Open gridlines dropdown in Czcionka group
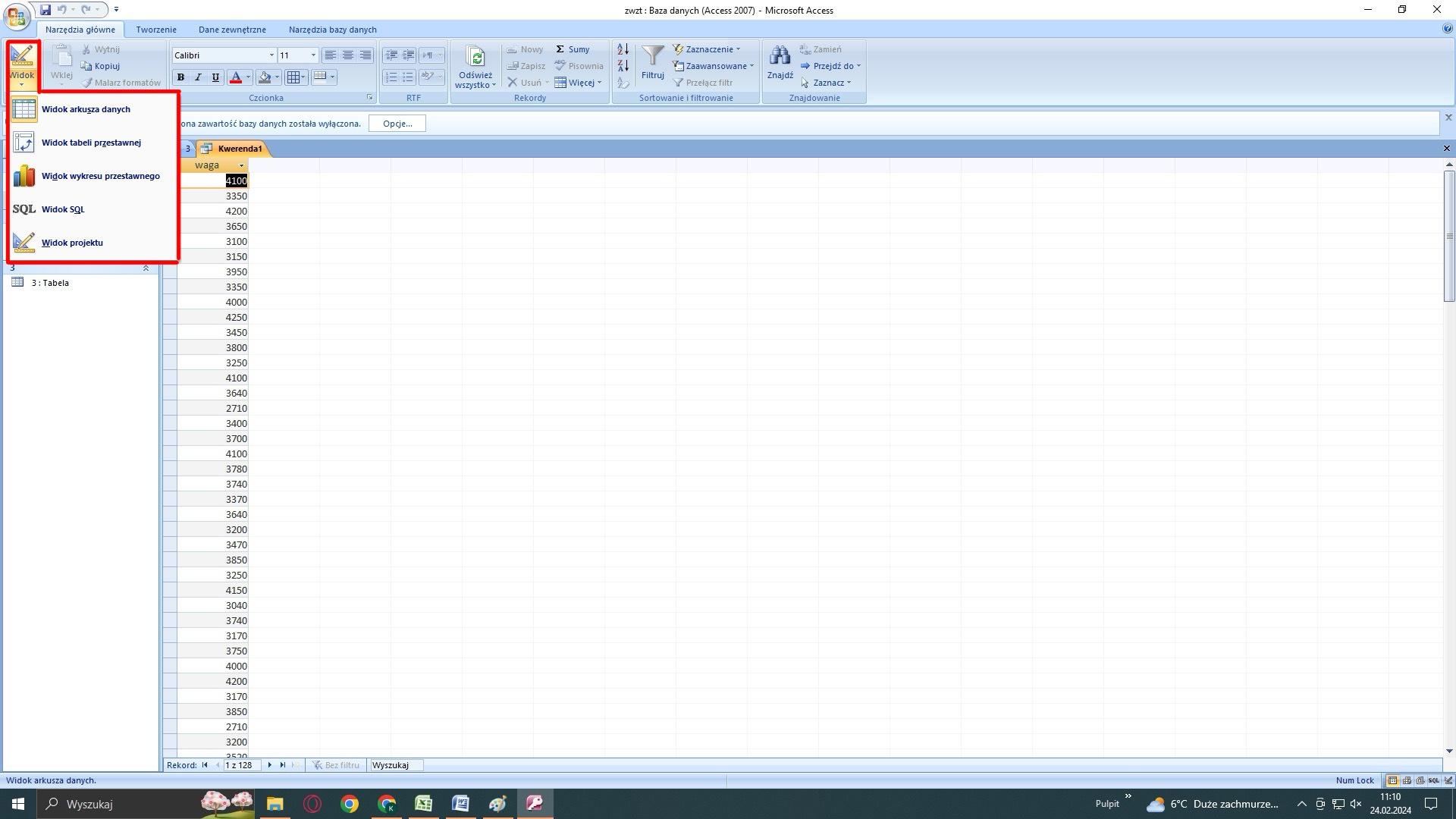Image resolution: width=1456 pixels, height=819 pixels. pos(296,77)
